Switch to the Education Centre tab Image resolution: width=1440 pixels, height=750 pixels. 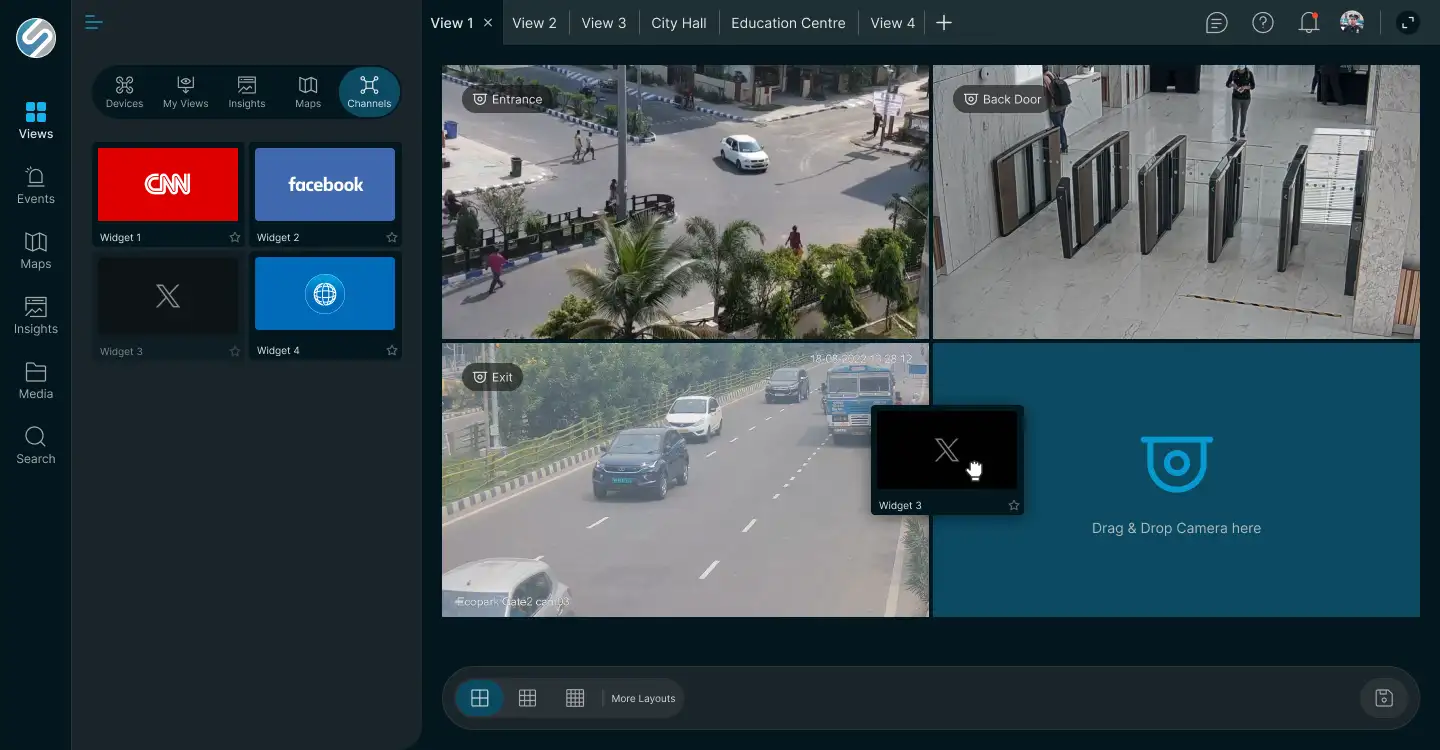click(x=788, y=23)
